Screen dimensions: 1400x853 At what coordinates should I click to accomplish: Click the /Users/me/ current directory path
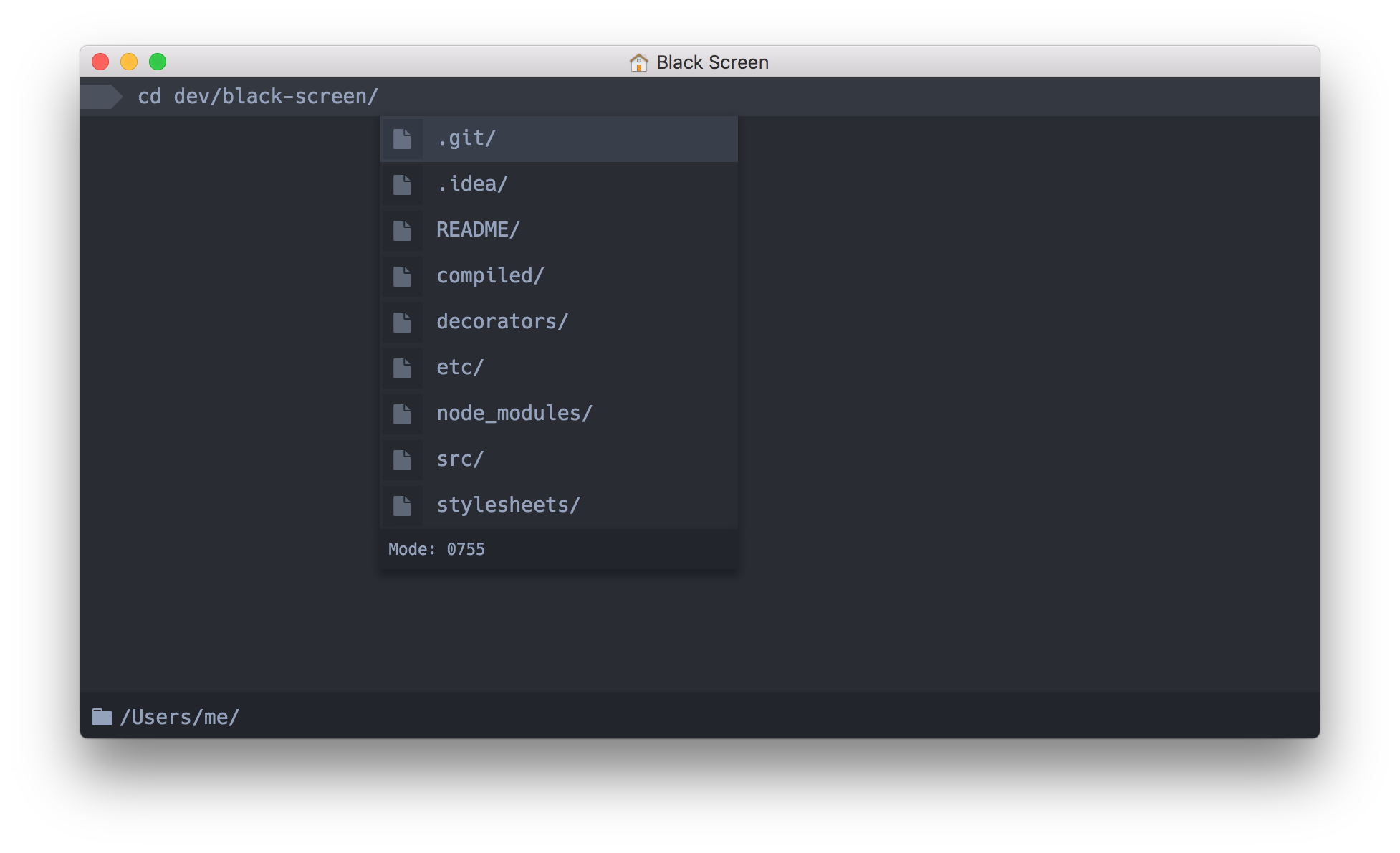[x=180, y=717]
